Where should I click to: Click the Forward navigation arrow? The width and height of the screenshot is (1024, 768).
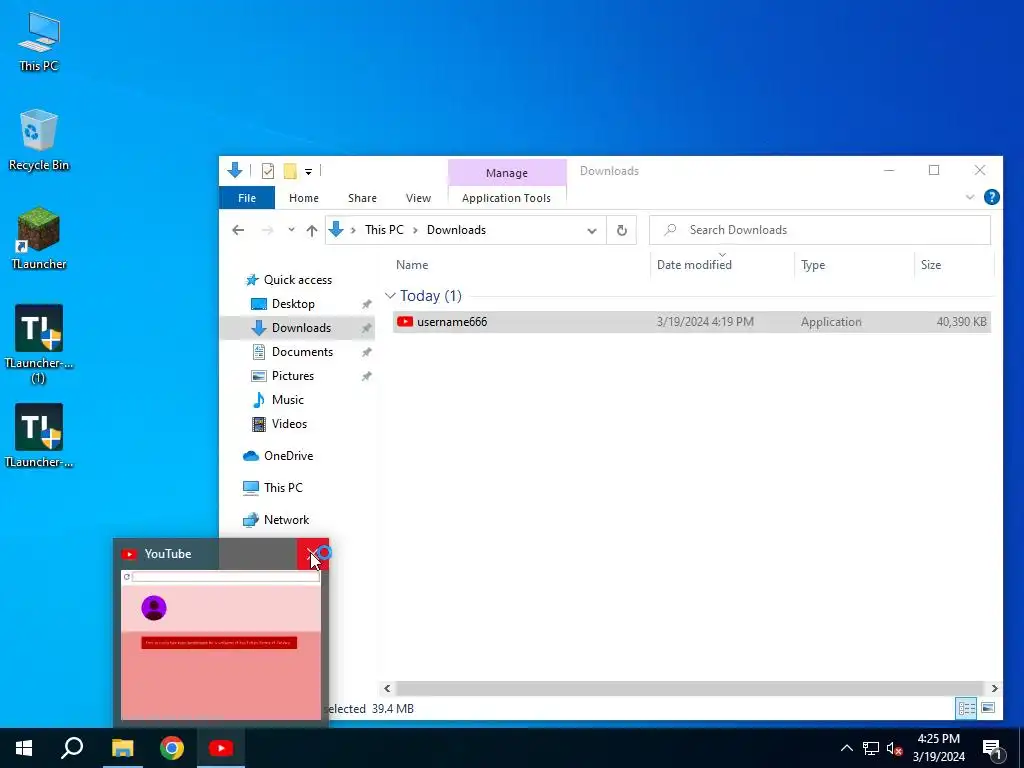267,230
